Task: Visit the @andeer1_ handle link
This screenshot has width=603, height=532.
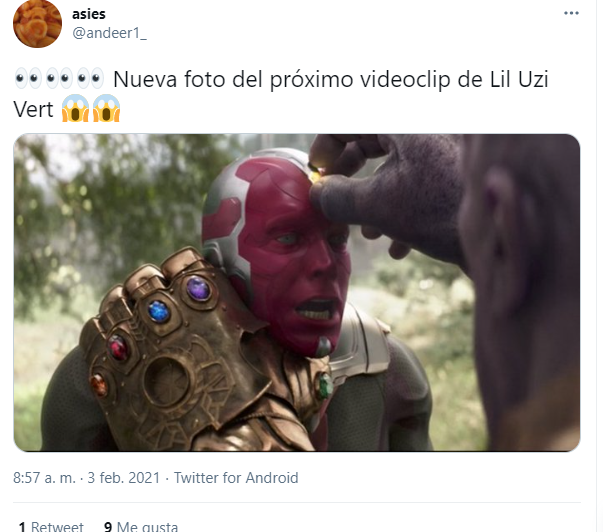Action: point(109,33)
